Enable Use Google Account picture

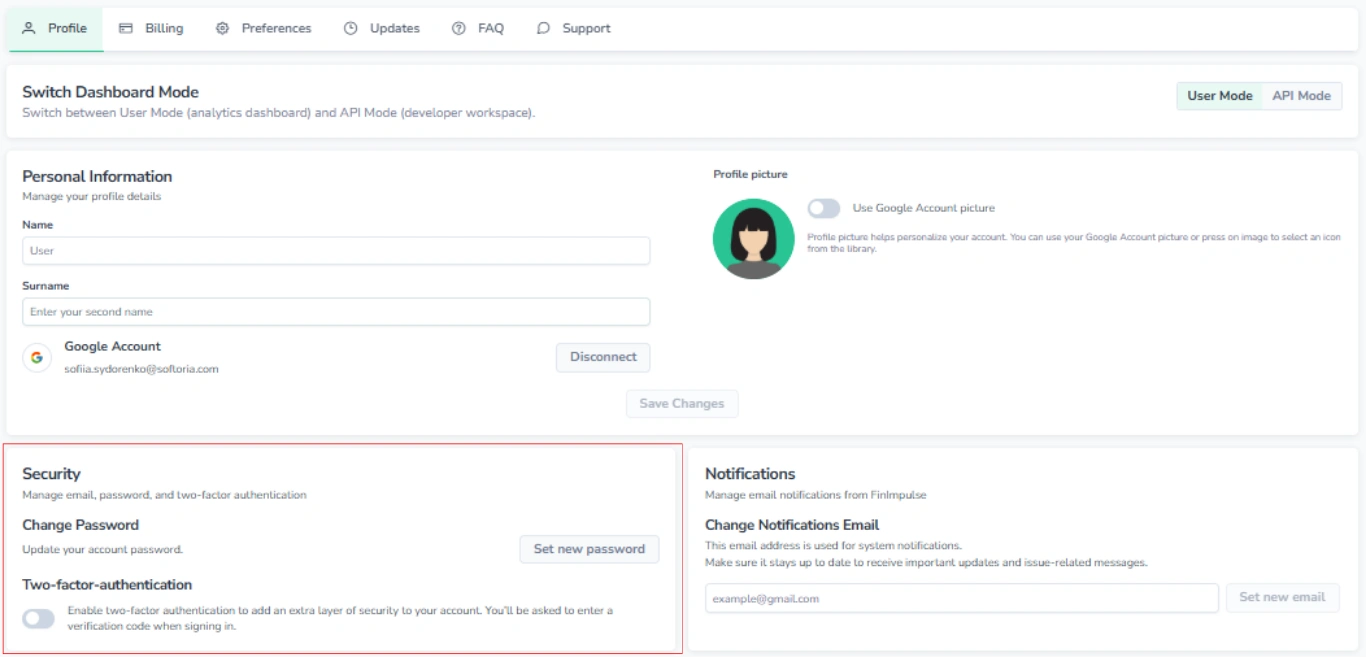(824, 208)
